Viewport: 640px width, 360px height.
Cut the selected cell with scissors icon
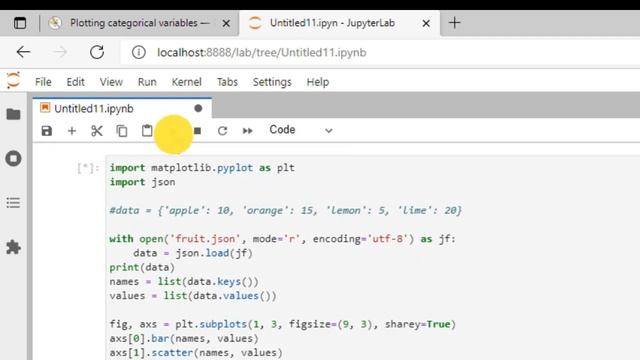point(97,131)
